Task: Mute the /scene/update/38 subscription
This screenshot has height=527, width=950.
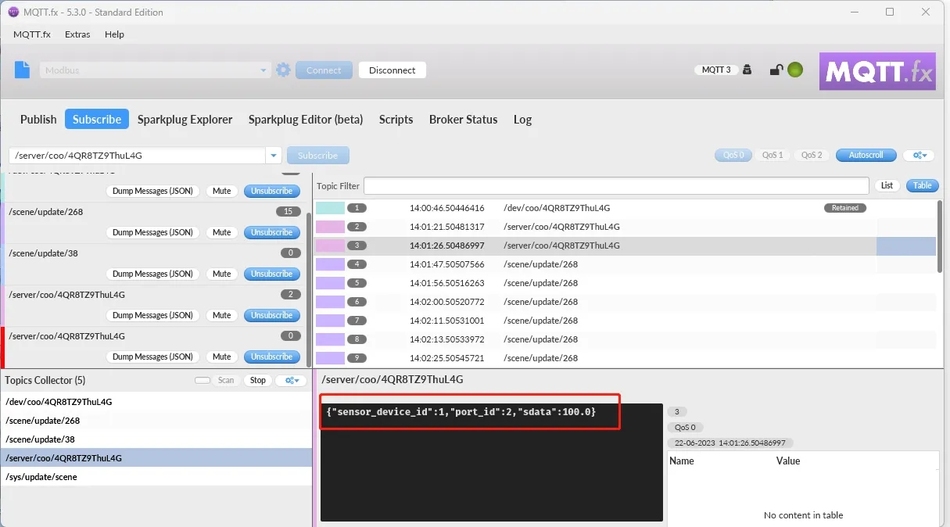Action: pyautogui.click(x=221, y=274)
